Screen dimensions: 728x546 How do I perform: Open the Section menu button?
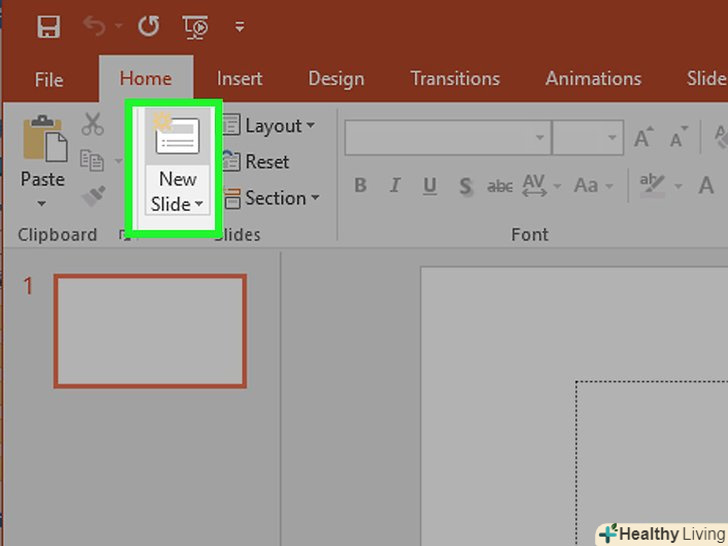coord(271,198)
